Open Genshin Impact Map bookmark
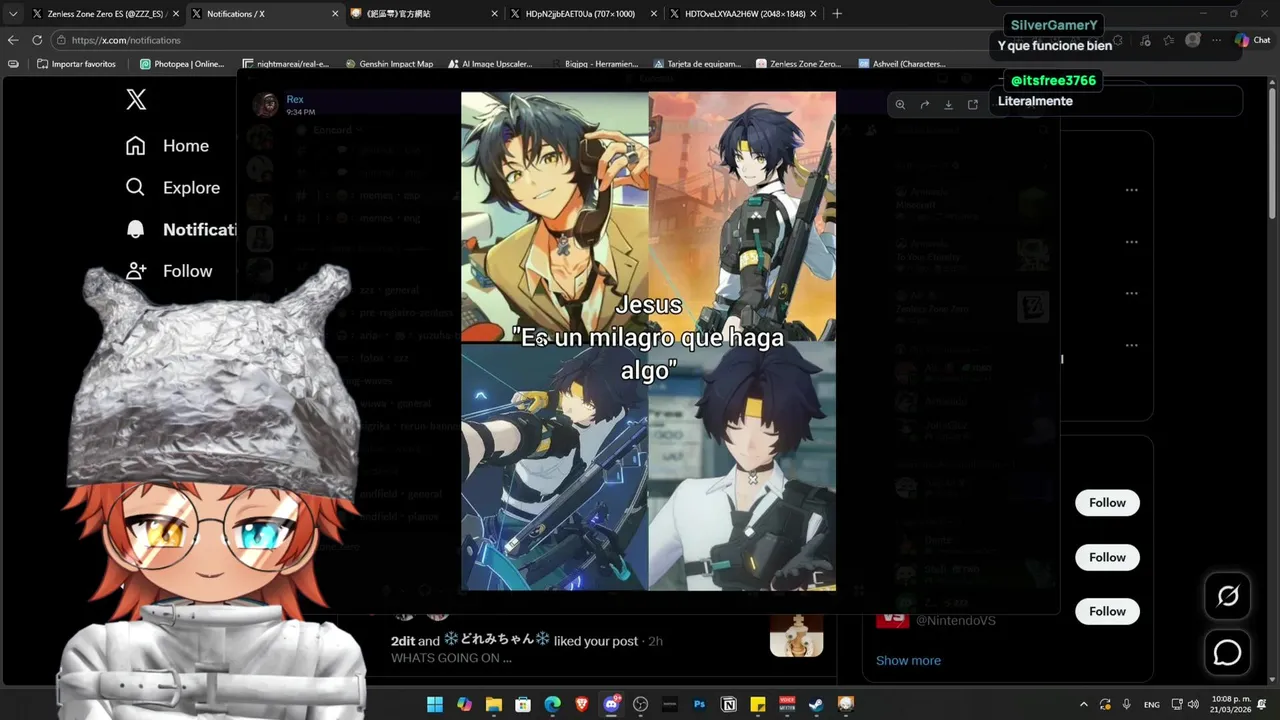 (x=390, y=64)
